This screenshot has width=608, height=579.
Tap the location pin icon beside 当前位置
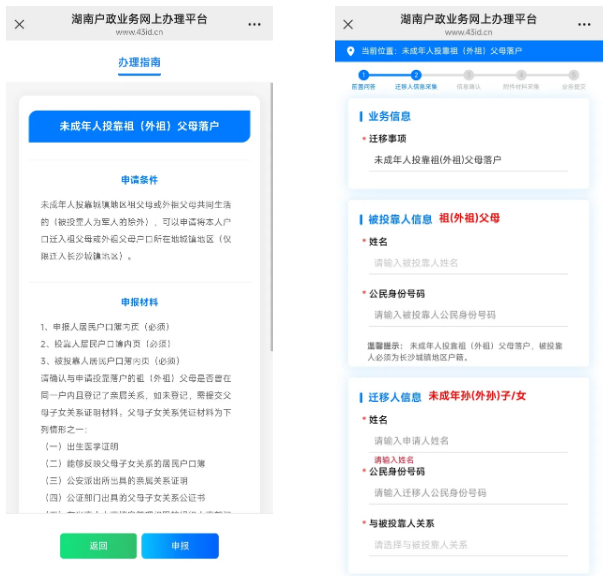pos(349,51)
